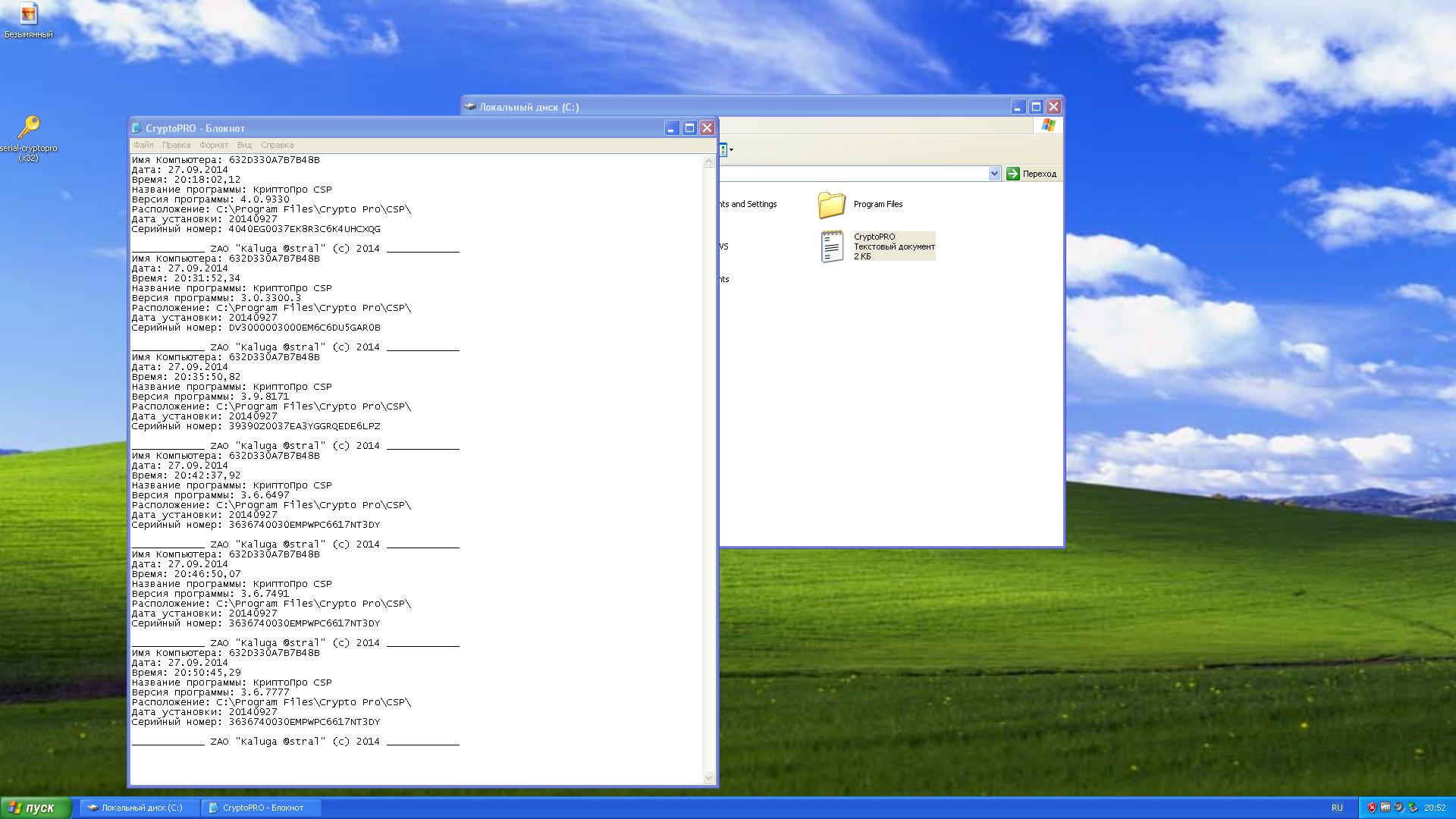Expand the Views toolbar dropdown arrow
Image resolution: width=1456 pixels, height=819 pixels.
click(731, 150)
